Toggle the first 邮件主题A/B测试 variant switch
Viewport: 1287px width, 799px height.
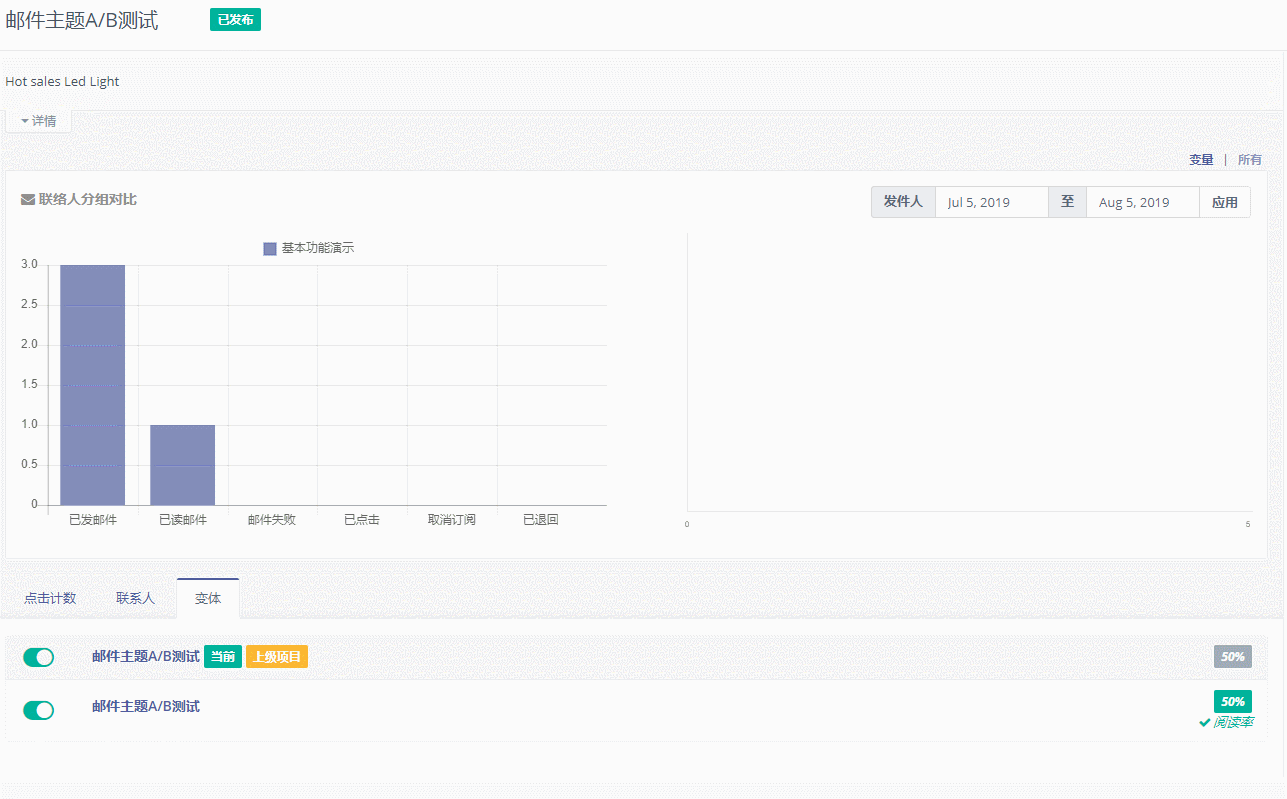pos(39,657)
